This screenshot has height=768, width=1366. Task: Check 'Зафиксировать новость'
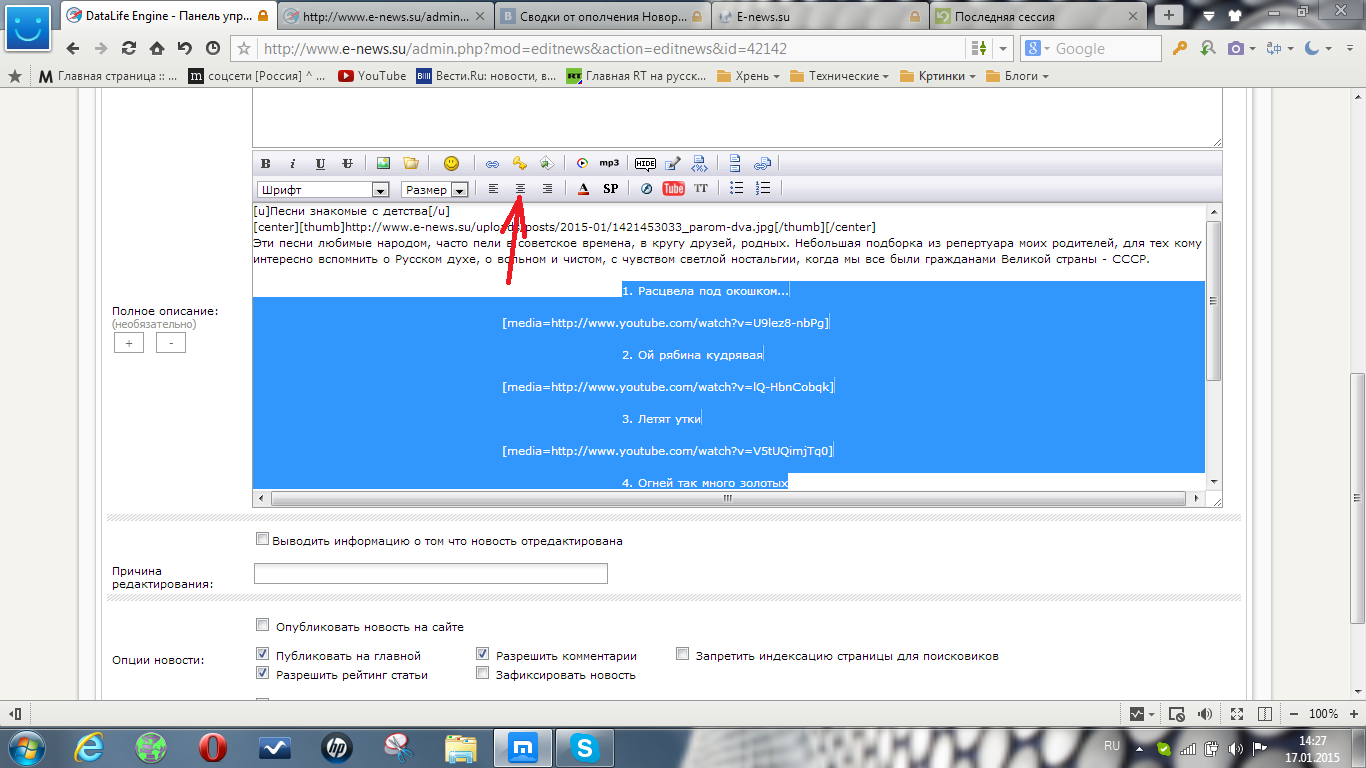[483, 674]
